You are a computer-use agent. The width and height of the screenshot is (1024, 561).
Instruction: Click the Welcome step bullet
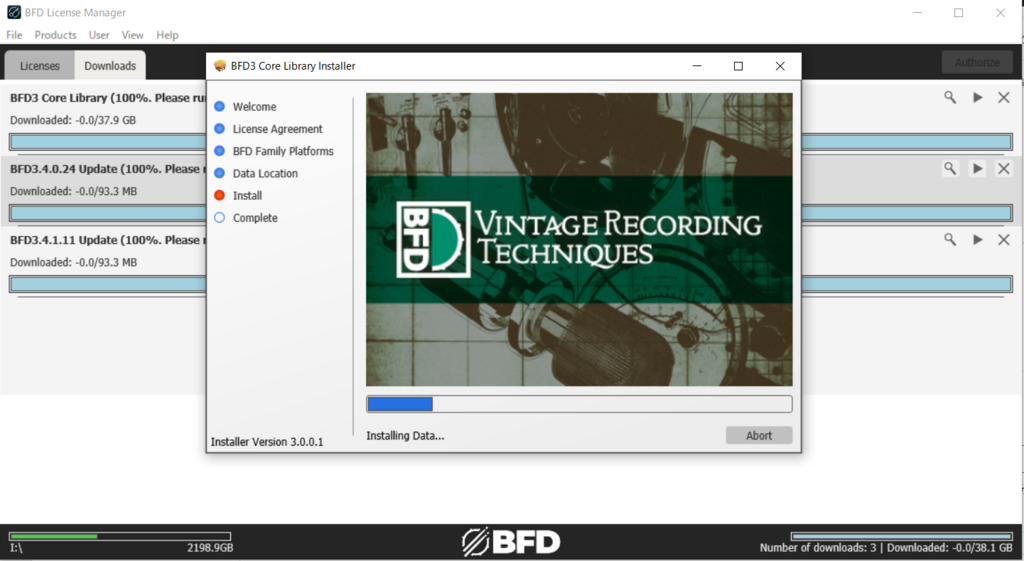tap(219, 106)
